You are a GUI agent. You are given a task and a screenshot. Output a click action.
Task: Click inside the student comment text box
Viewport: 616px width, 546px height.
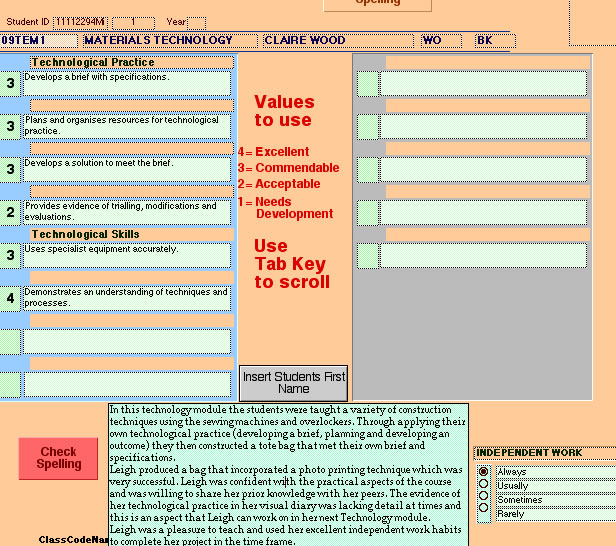288,475
